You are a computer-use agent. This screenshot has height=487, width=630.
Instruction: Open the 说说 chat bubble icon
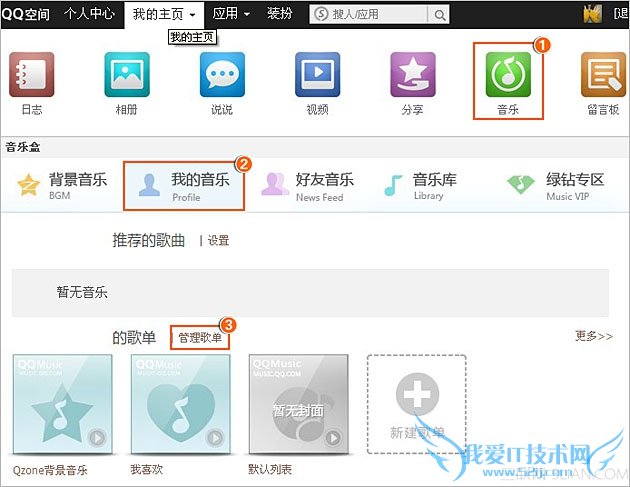[222, 74]
